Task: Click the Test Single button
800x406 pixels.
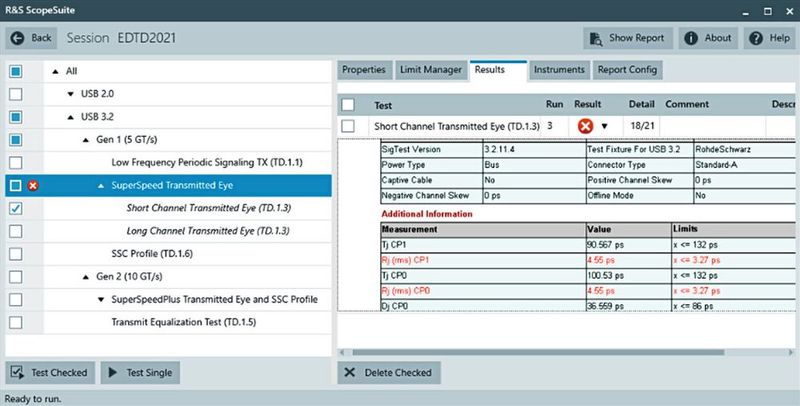Action: (140, 372)
